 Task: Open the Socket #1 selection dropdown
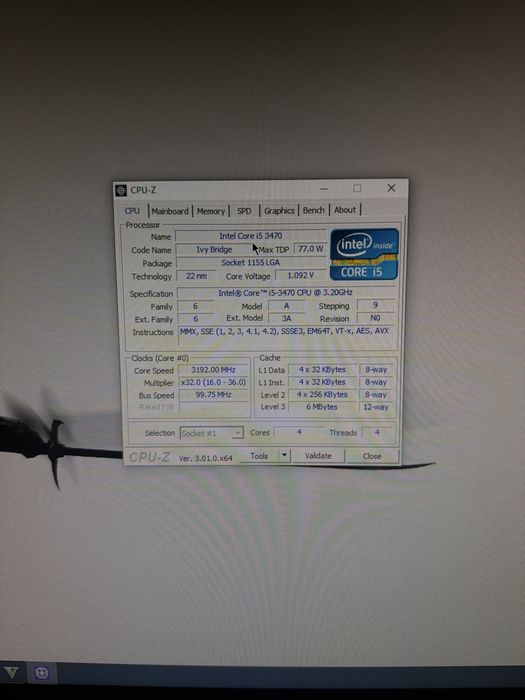(212, 433)
